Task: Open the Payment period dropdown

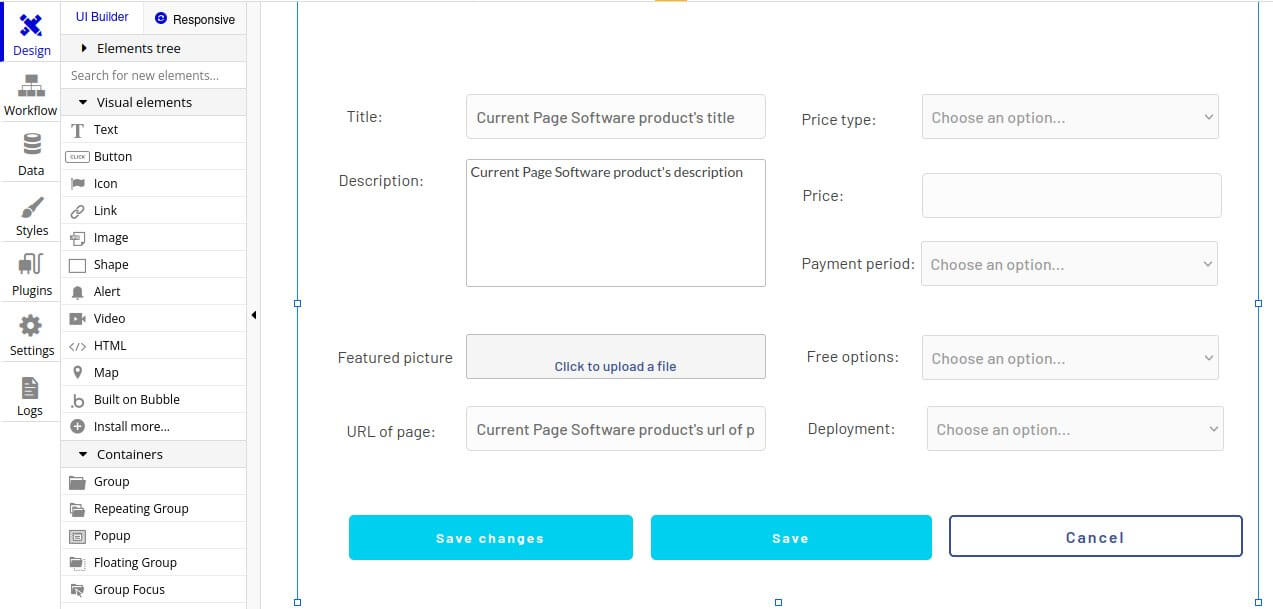Action: click(1069, 265)
